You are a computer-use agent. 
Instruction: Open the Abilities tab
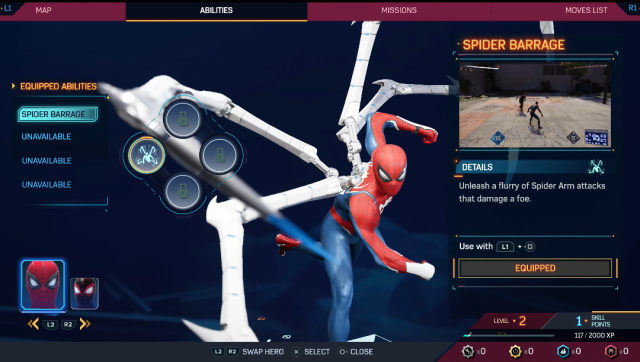pyautogui.click(x=216, y=10)
